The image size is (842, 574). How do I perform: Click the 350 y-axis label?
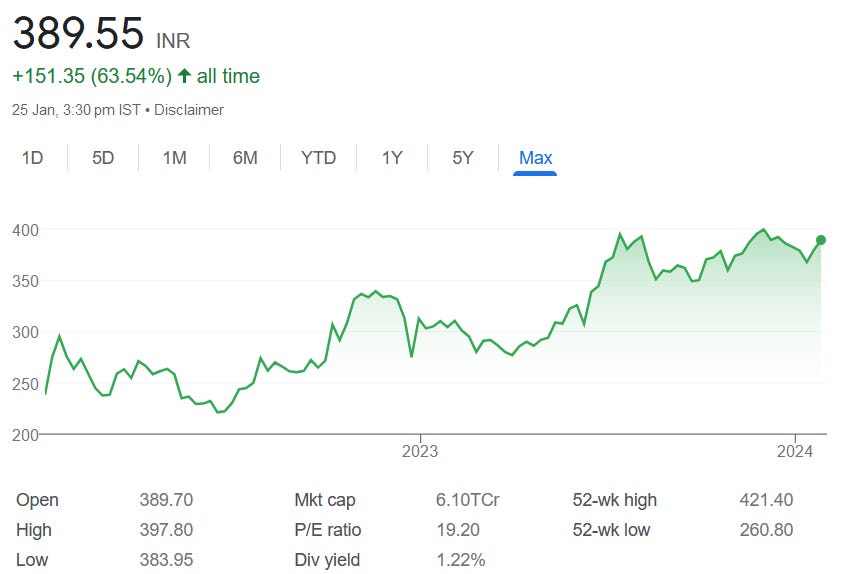[26, 281]
